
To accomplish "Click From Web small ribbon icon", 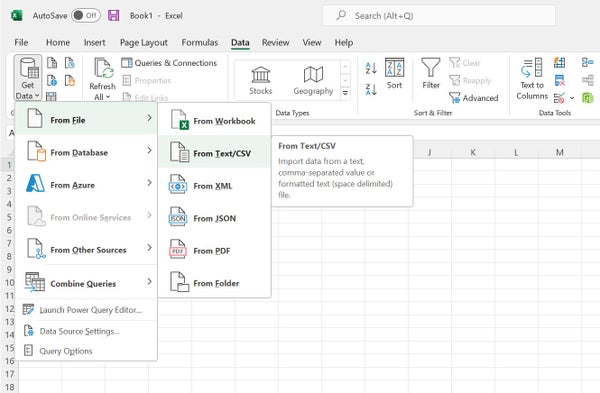I will [x=52, y=80].
